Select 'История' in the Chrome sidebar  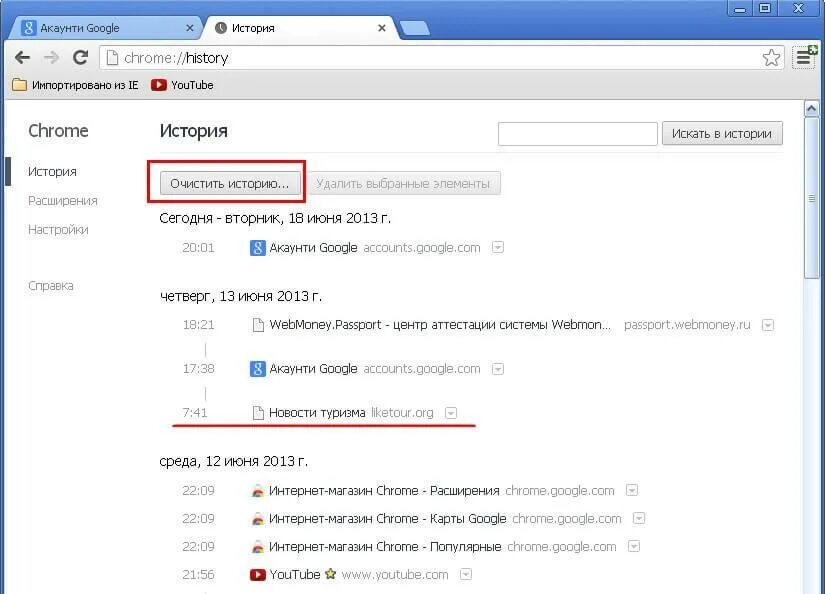[52, 172]
